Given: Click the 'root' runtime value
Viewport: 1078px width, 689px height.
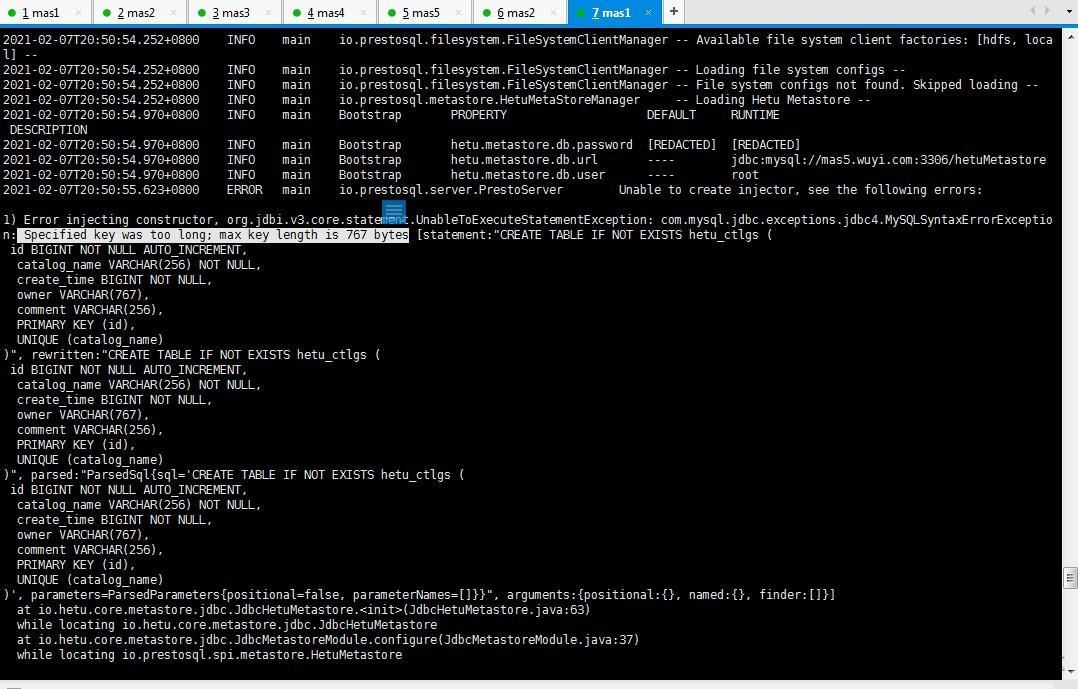Looking at the screenshot, I should pyautogui.click(x=745, y=175).
